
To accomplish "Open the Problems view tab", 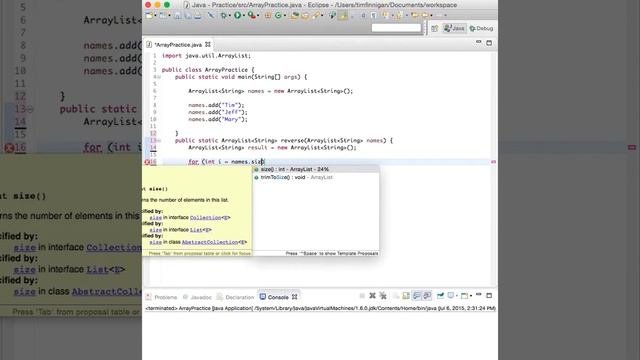I will coord(162,297).
